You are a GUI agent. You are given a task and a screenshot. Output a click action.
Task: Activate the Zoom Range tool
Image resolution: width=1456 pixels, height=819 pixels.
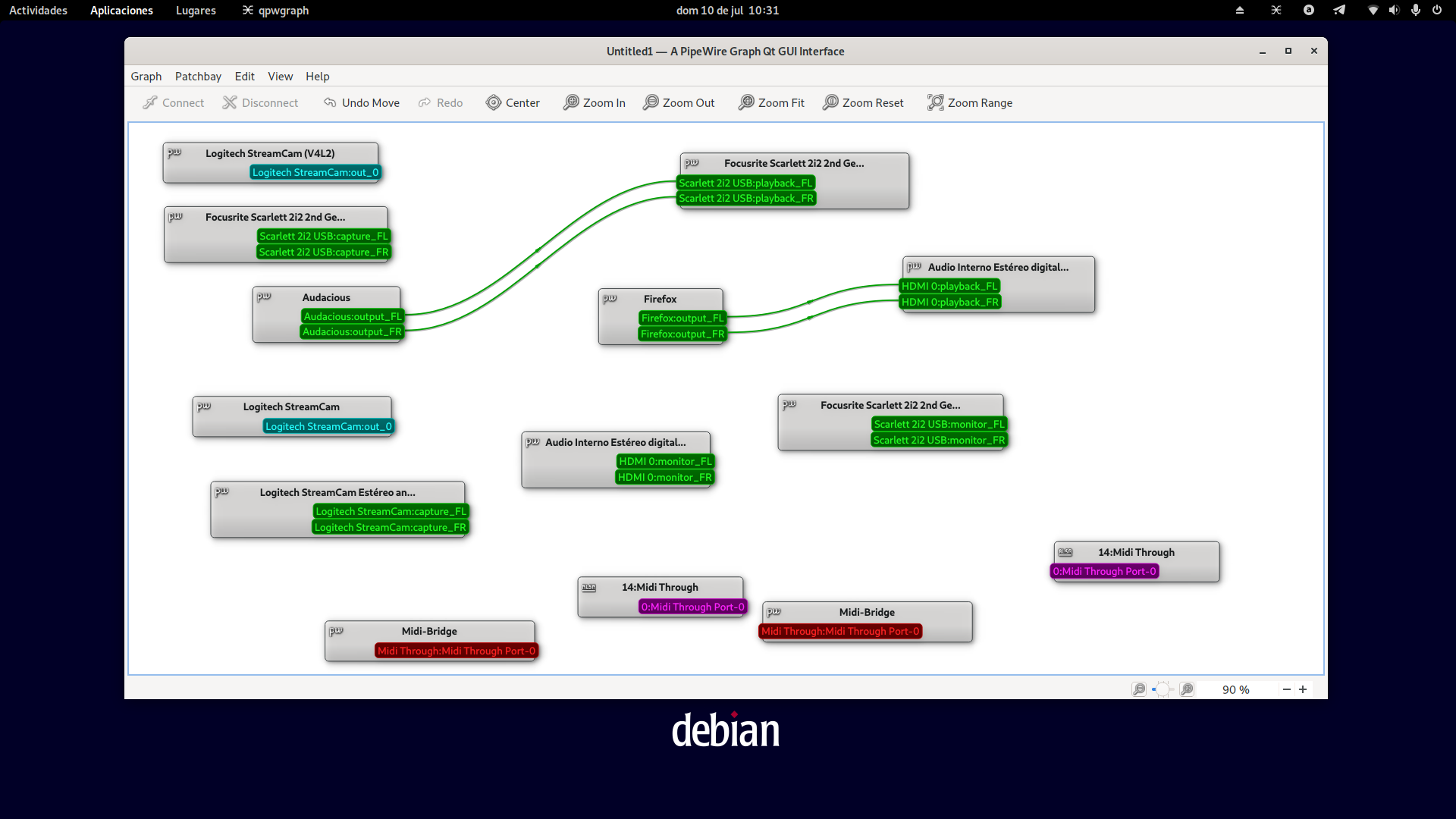point(935,102)
